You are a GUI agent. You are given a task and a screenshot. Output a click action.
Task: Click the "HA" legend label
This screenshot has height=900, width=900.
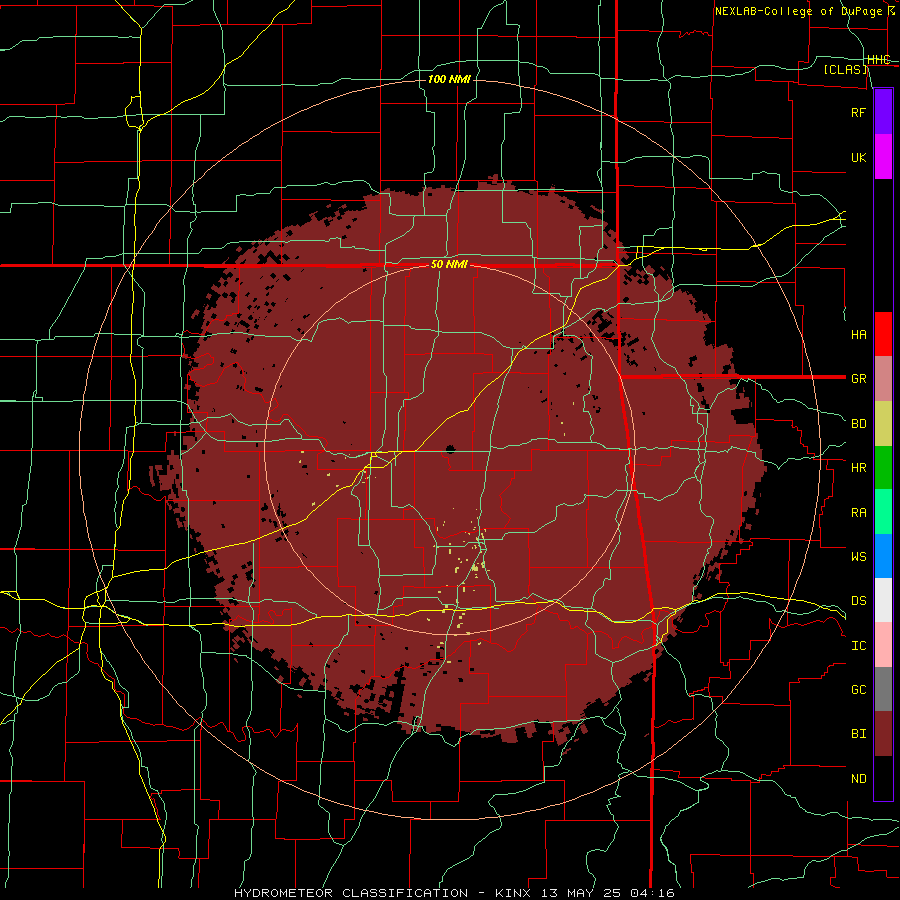coord(858,335)
